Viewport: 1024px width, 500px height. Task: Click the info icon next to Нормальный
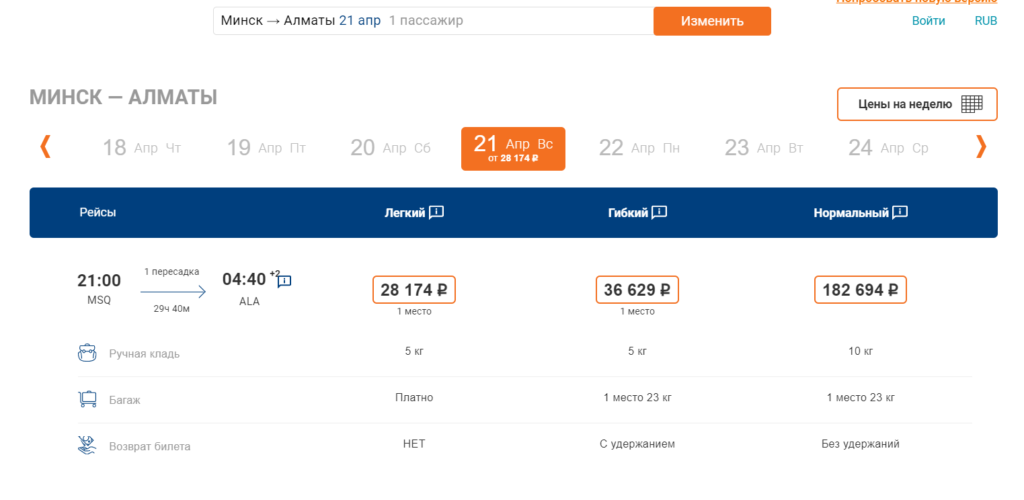(900, 212)
